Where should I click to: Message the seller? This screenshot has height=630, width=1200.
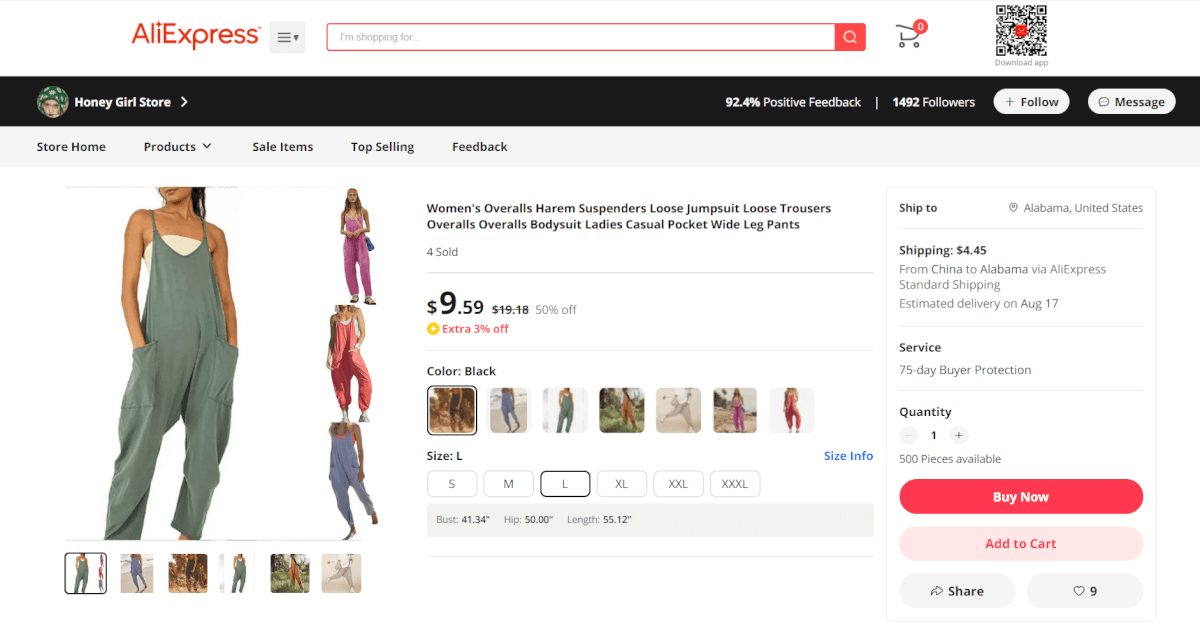(1131, 102)
